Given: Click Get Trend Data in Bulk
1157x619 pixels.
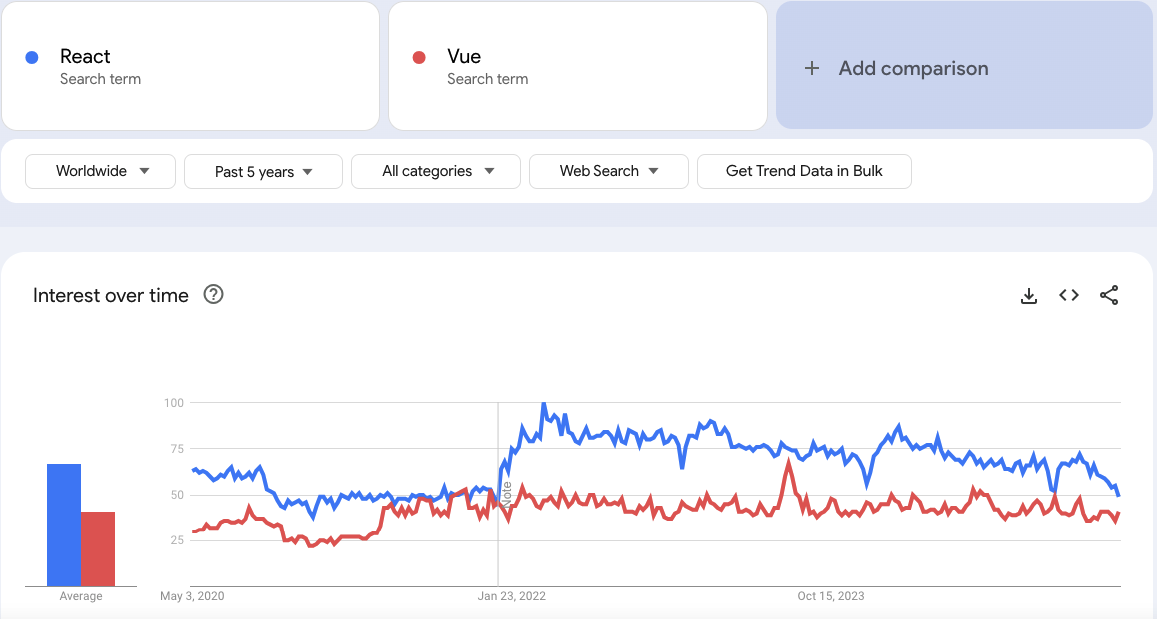Looking at the screenshot, I should coord(804,171).
